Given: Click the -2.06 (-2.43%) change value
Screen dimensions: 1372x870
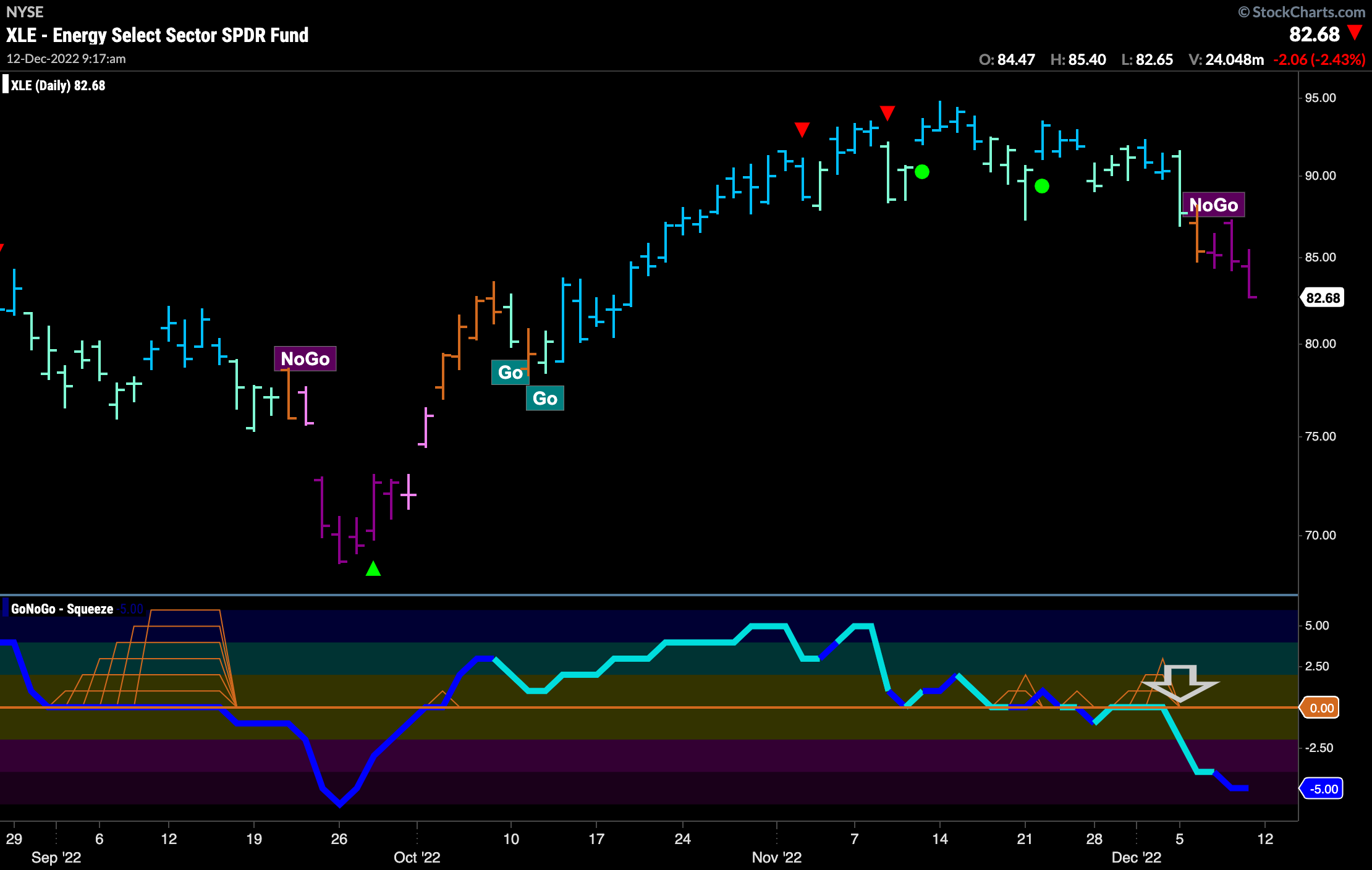Looking at the screenshot, I should (x=1319, y=59).
